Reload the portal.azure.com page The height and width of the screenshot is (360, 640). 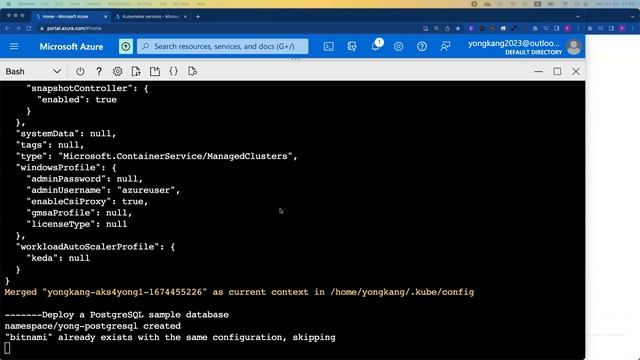point(29,28)
